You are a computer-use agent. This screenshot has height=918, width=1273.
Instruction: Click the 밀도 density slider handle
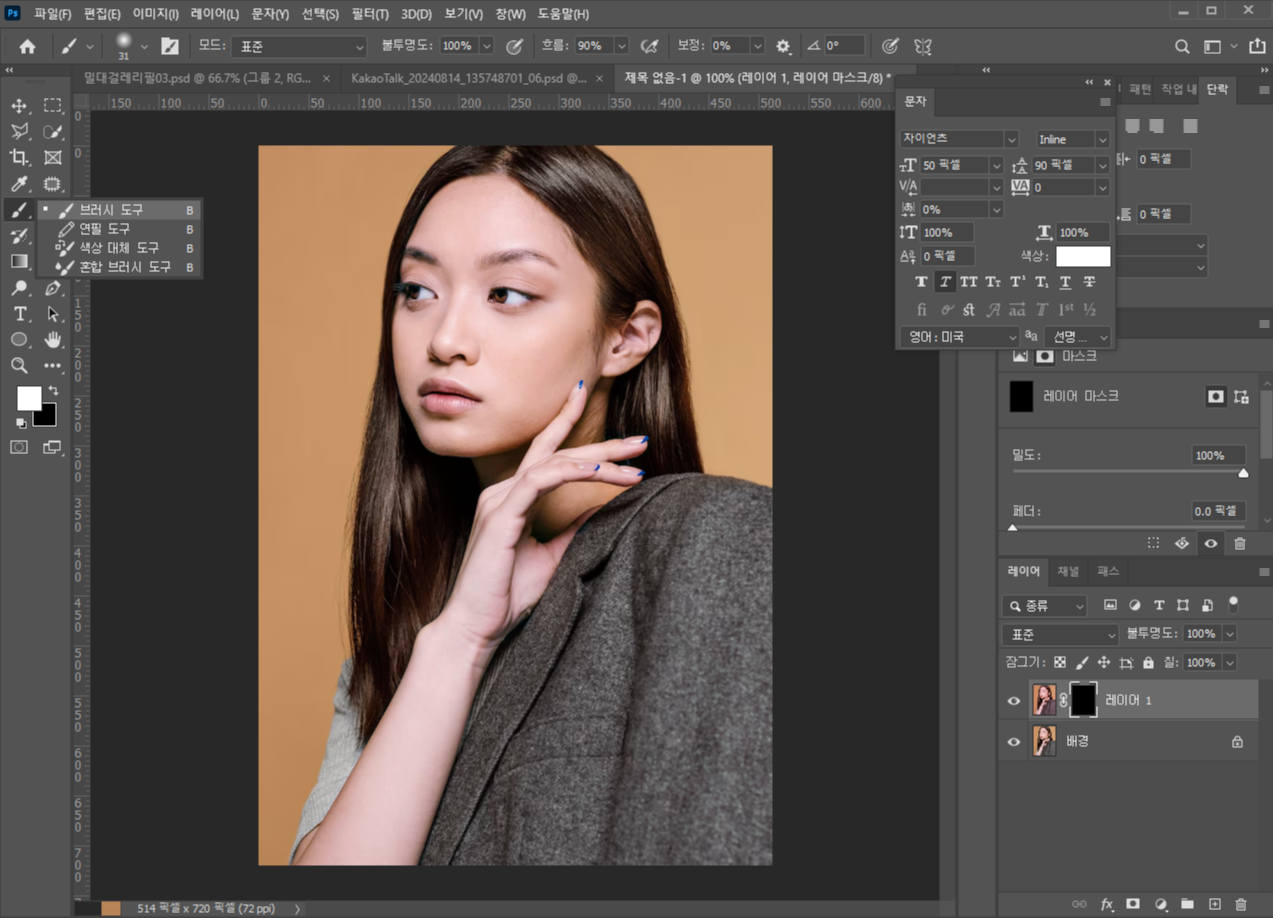pyautogui.click(x=1243, y=473)
